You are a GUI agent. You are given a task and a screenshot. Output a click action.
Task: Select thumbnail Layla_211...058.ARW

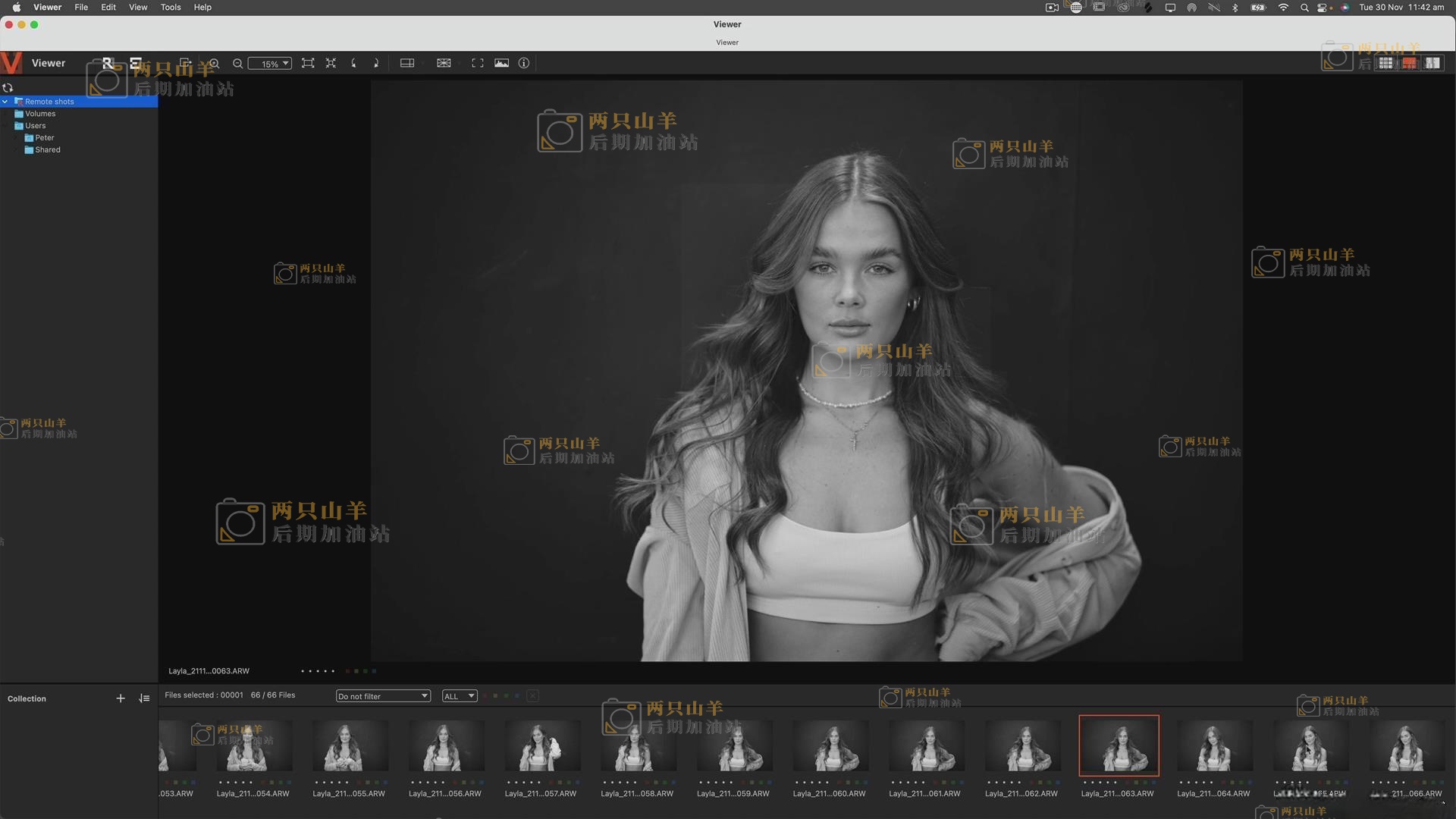[636, 747]
